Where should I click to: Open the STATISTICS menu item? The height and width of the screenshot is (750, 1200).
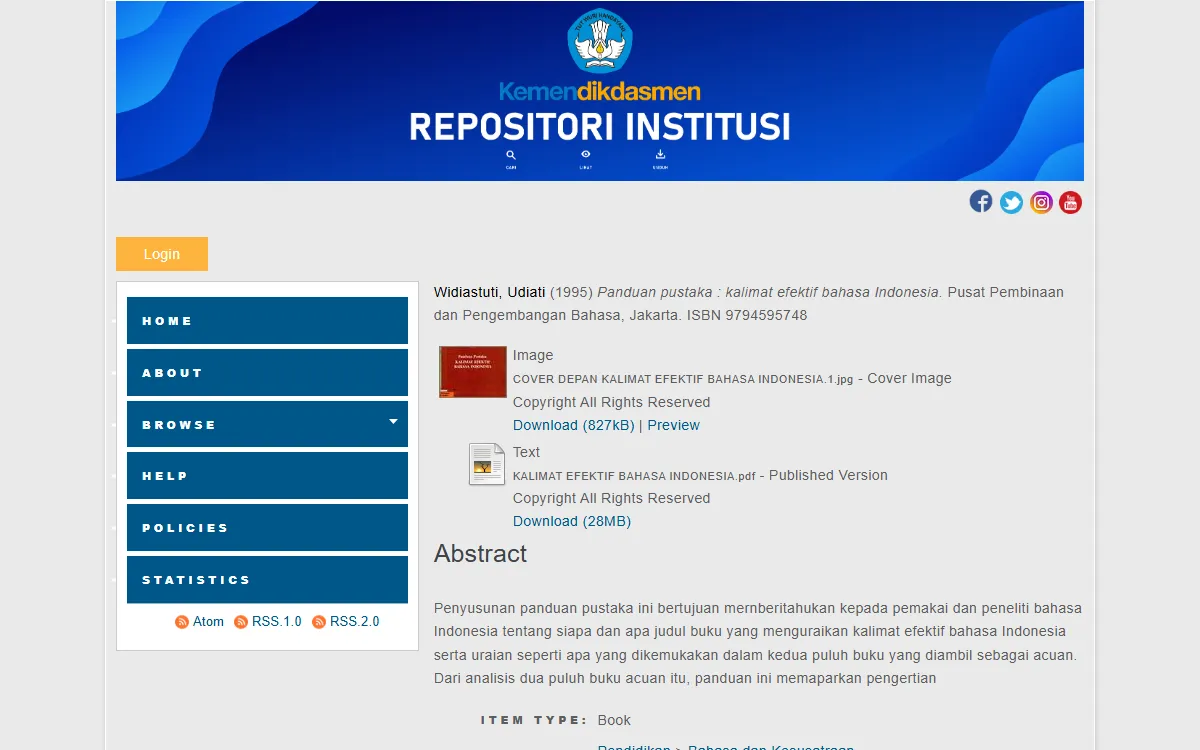(267, 580)
